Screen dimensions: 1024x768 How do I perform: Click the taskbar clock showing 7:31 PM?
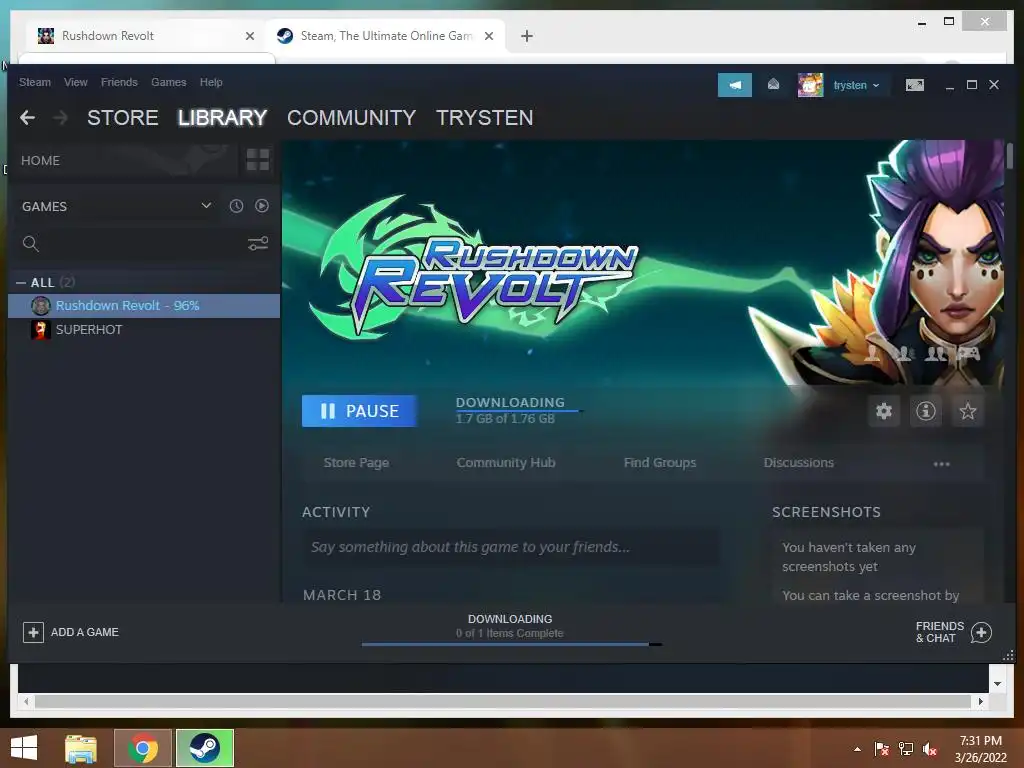click(980, 749)
